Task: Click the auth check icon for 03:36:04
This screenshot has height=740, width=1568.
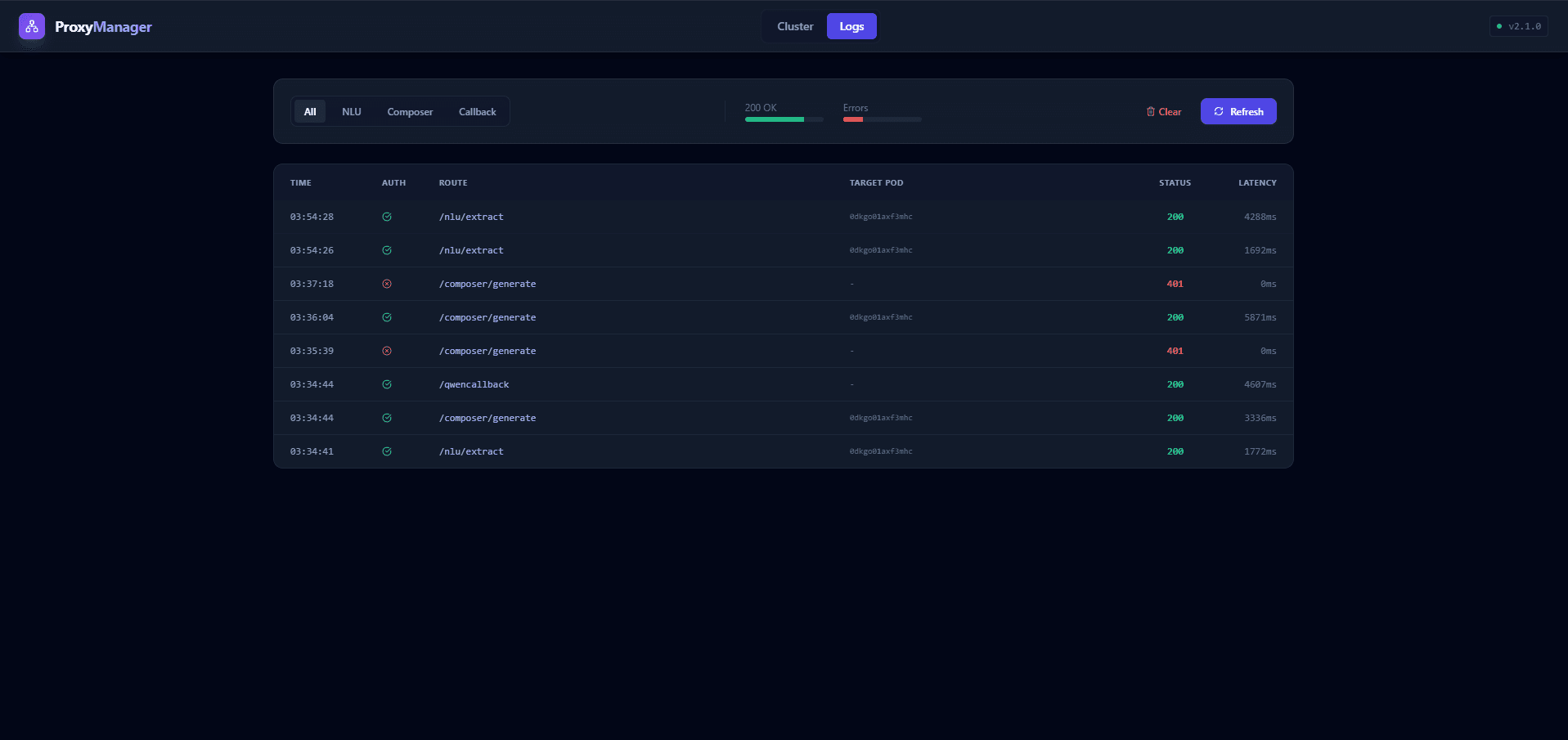Action: pos(387,317)
